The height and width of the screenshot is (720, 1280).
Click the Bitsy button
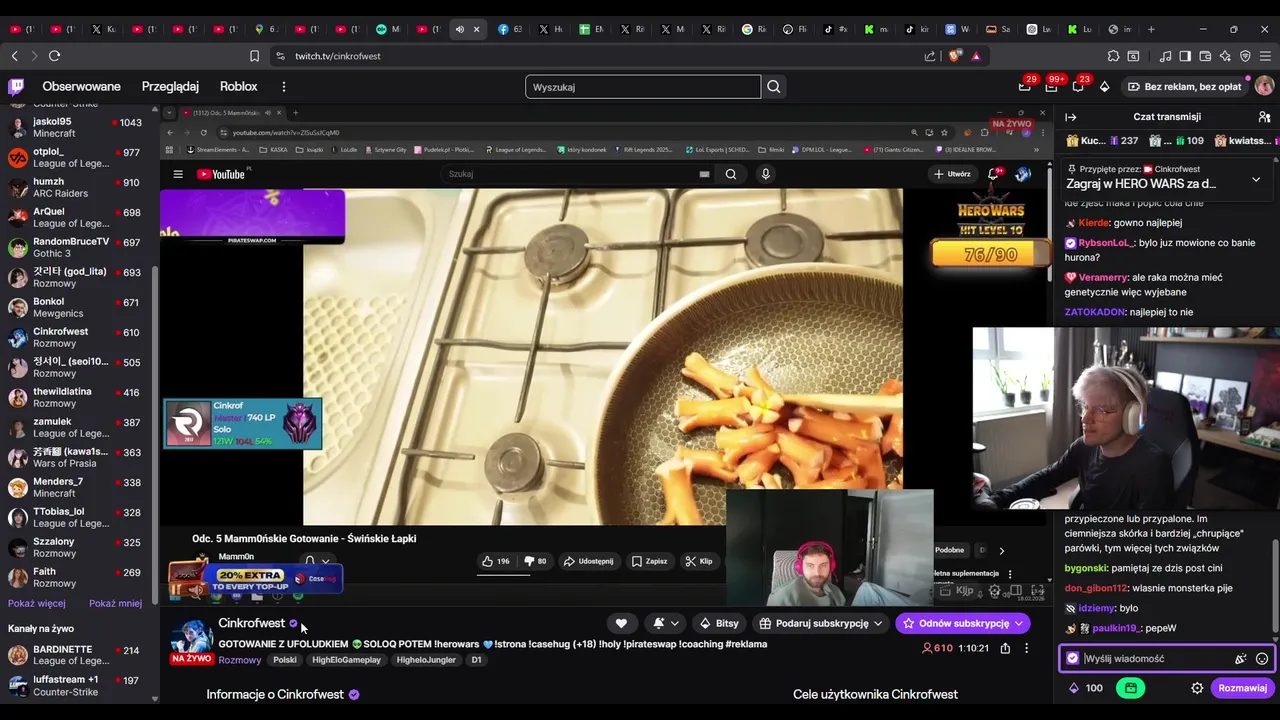[x=719, y=623]
